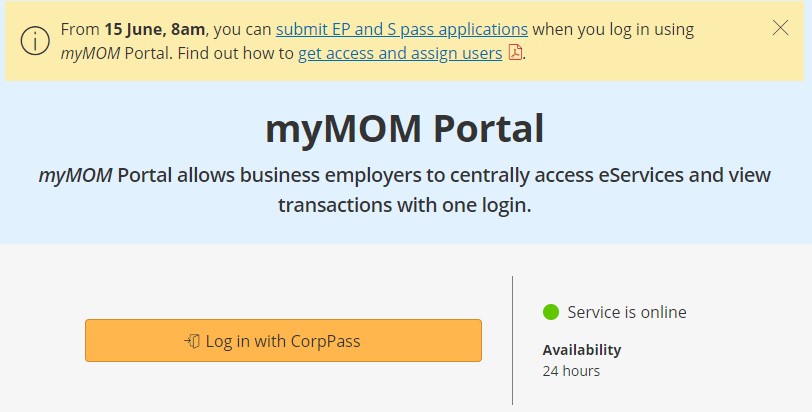Click 'Find out how to' text in banner
This screenshot has width=812, height=412.
pyautogui.click(x=236, y=53)
